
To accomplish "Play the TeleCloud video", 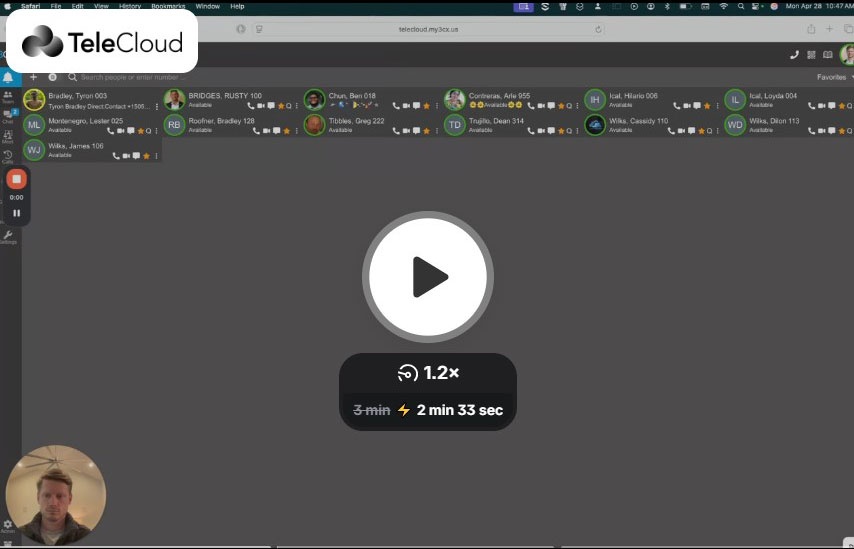I will coord(428,277).
